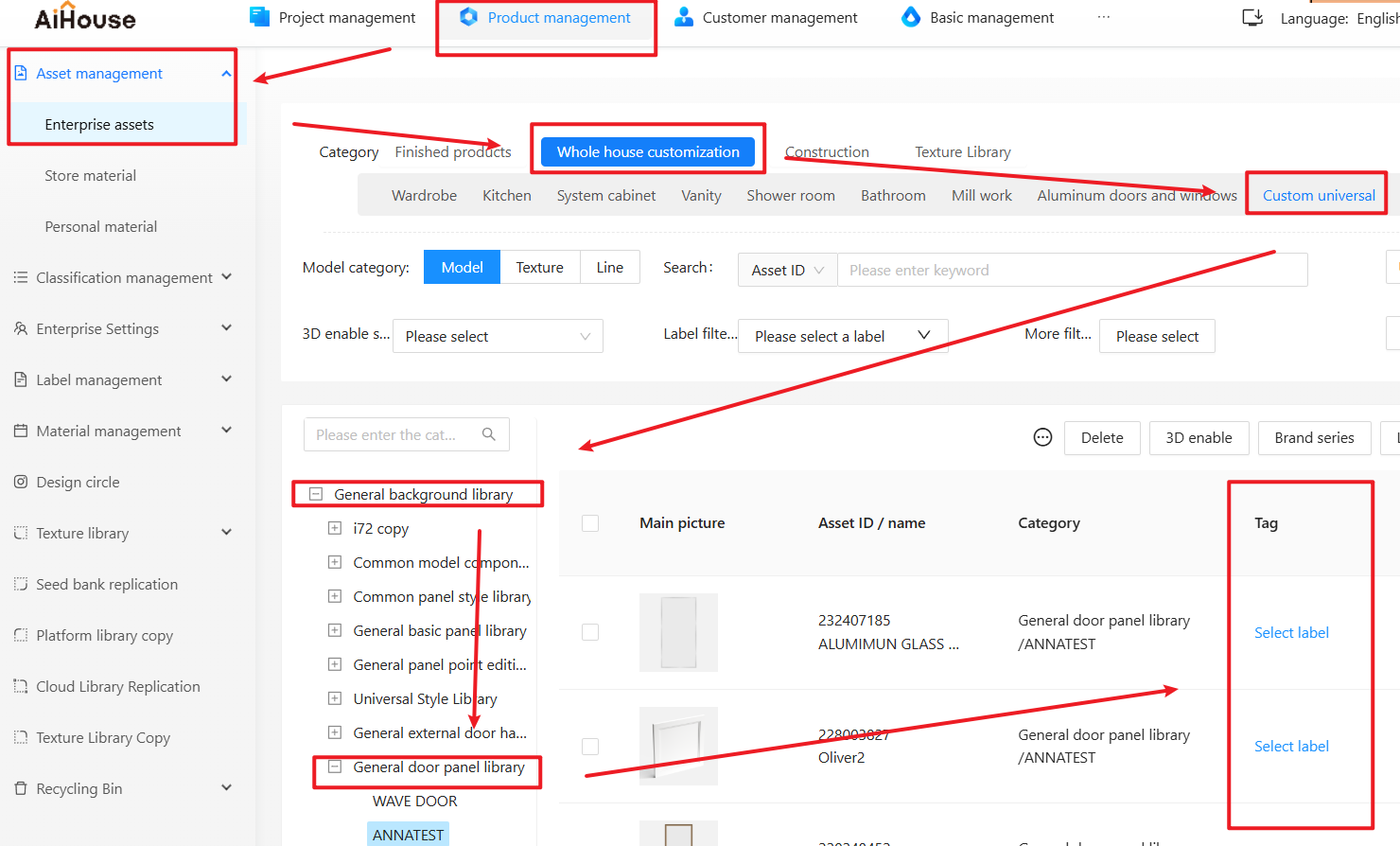Switch to the Texture Library tab
Screen dimensions: 1400x846
coord(962,152)
